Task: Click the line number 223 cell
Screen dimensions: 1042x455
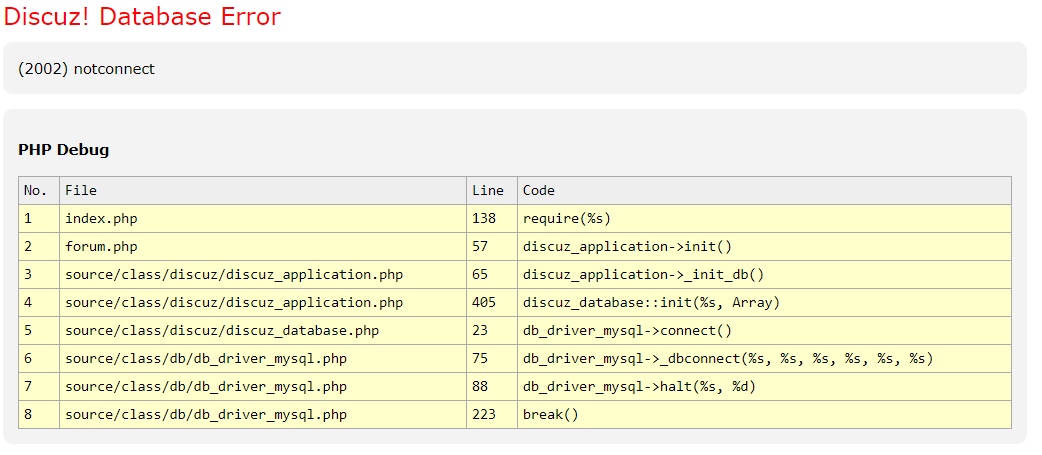Action: click(x=492, y=414)
